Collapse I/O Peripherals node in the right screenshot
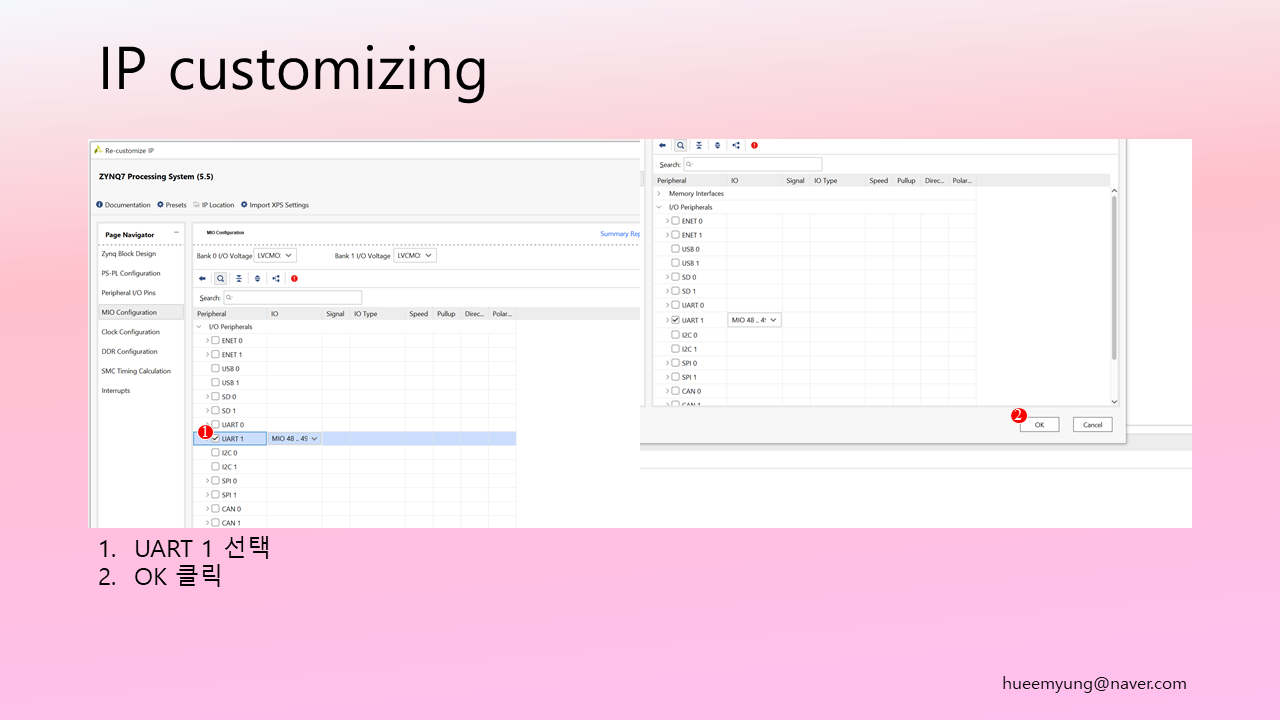This screenshot has height=720, width=1280. (x=659, y=207)
